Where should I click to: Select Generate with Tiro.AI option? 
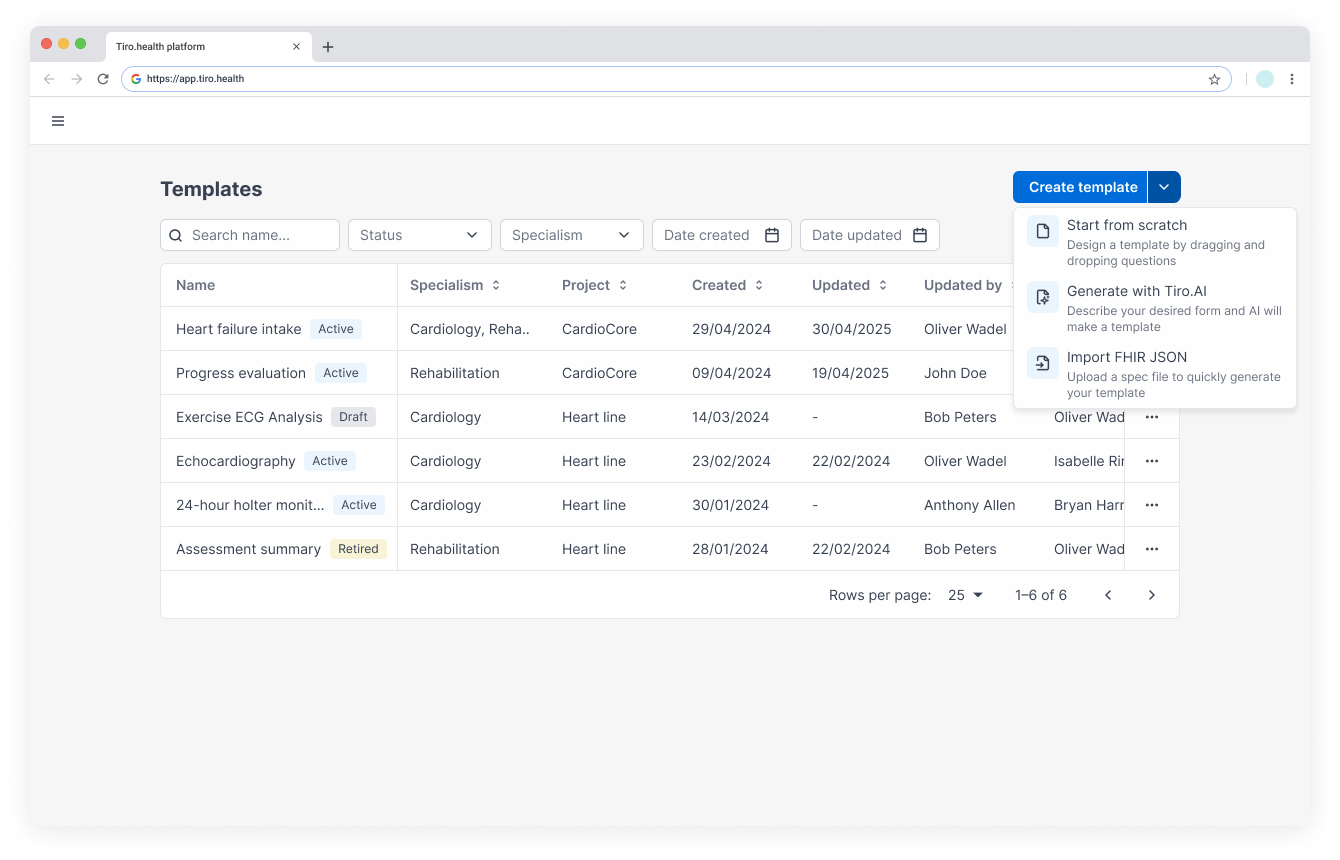click(x=1155, y=308)
